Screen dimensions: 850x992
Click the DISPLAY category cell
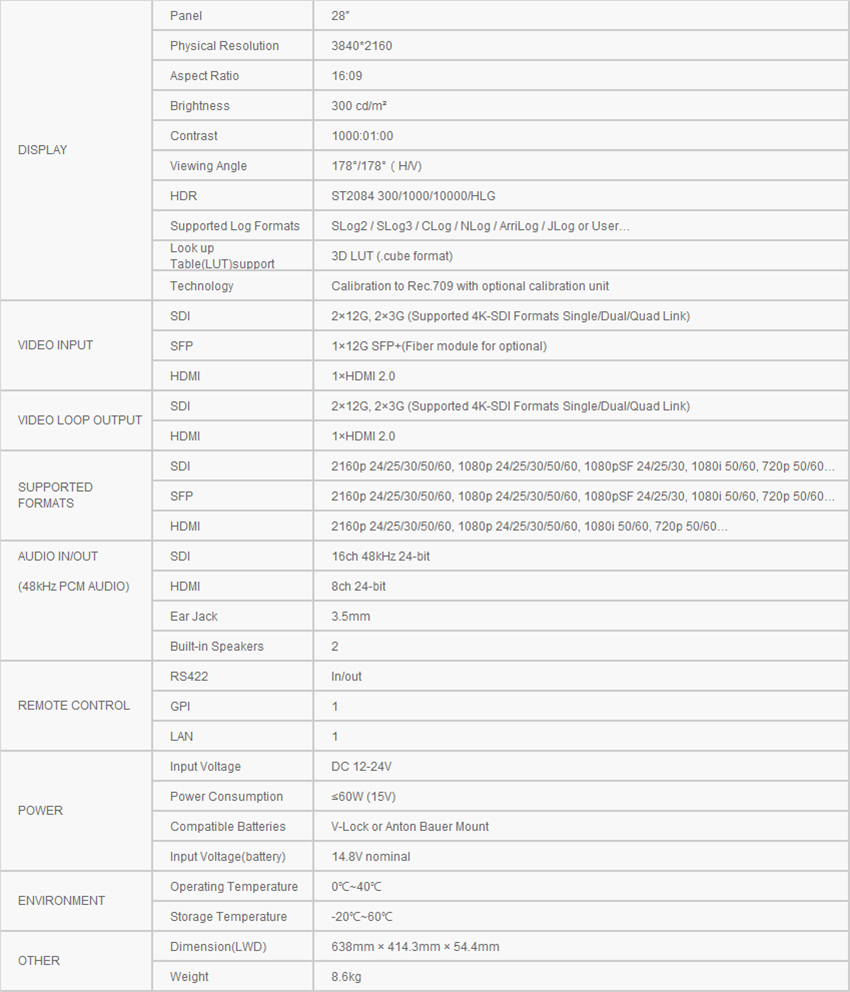[76, 150]
